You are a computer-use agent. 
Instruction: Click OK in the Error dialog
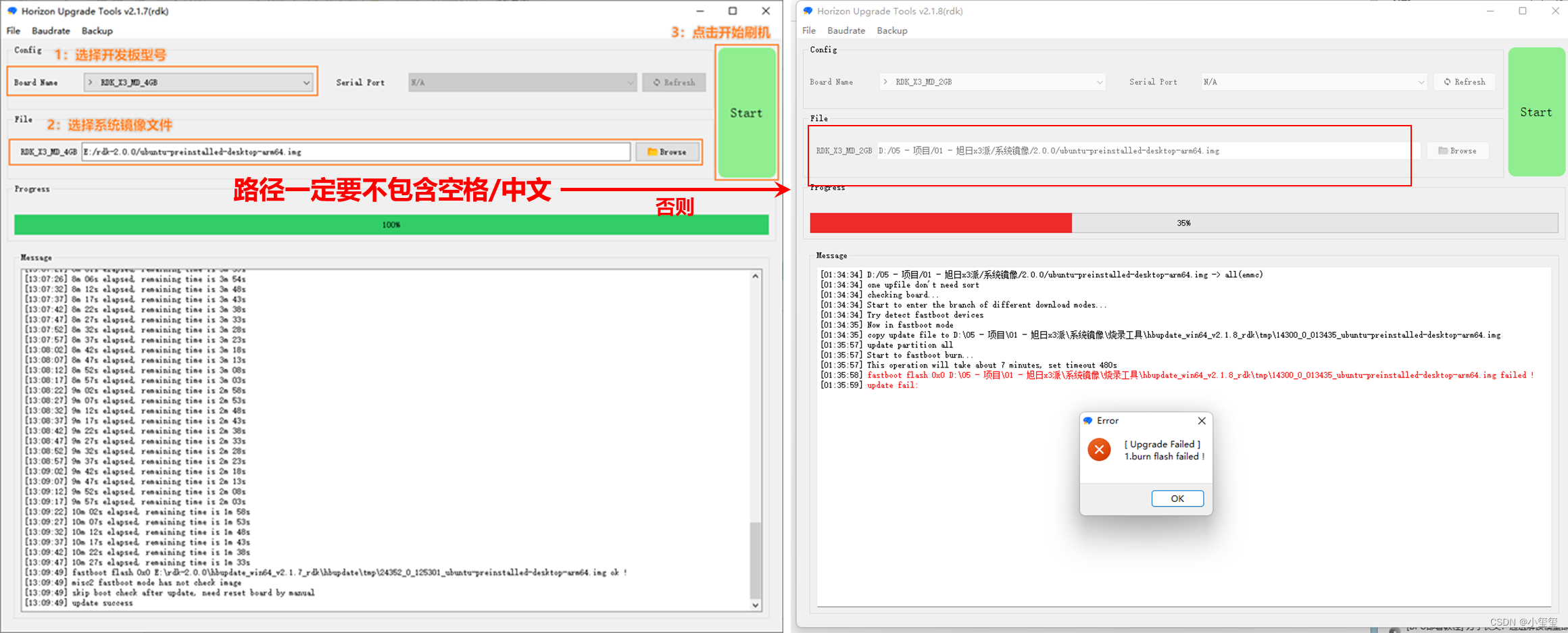1177,499
